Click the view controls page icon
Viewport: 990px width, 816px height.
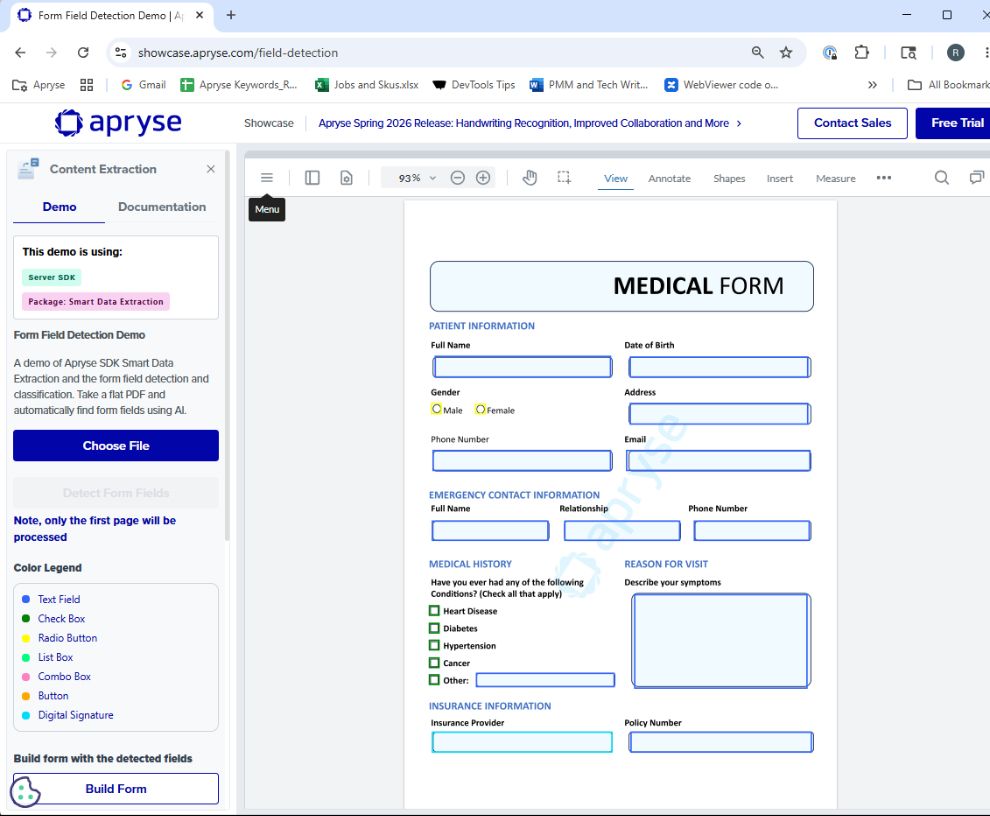tap(347, 178)
